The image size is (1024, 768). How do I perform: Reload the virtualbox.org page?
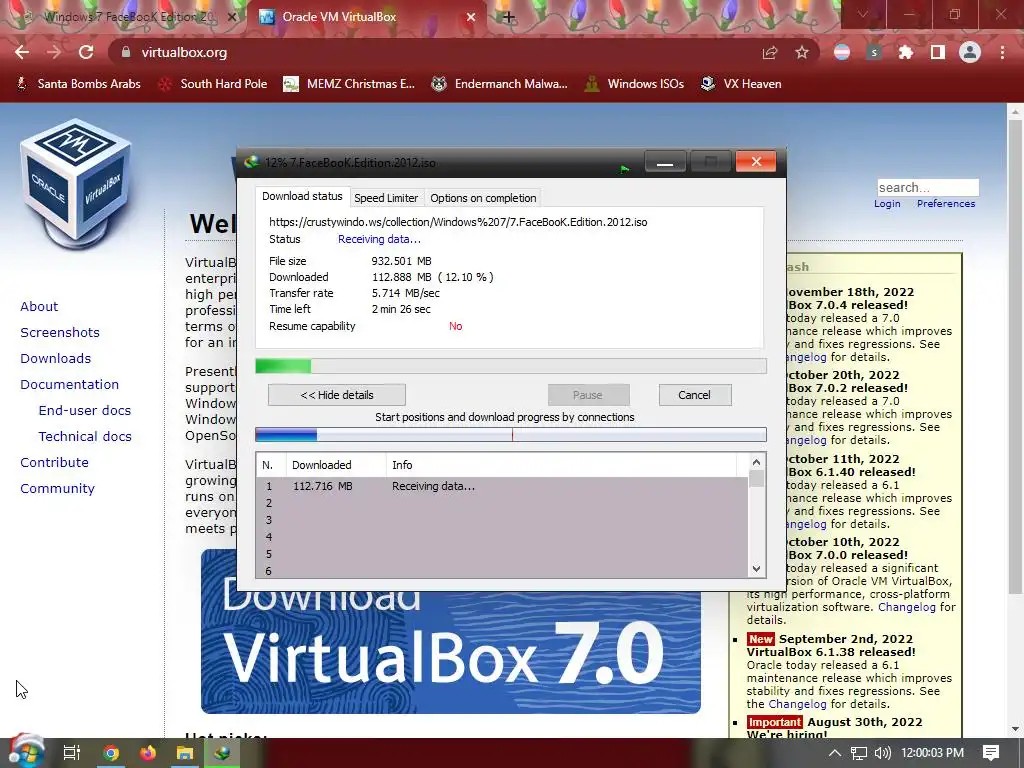pos(86,52)
